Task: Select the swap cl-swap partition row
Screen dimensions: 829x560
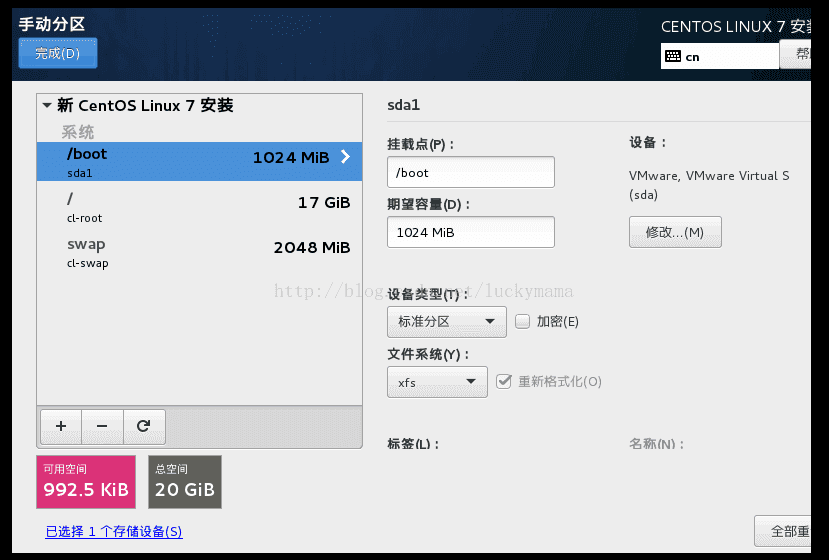Action: 199,252
